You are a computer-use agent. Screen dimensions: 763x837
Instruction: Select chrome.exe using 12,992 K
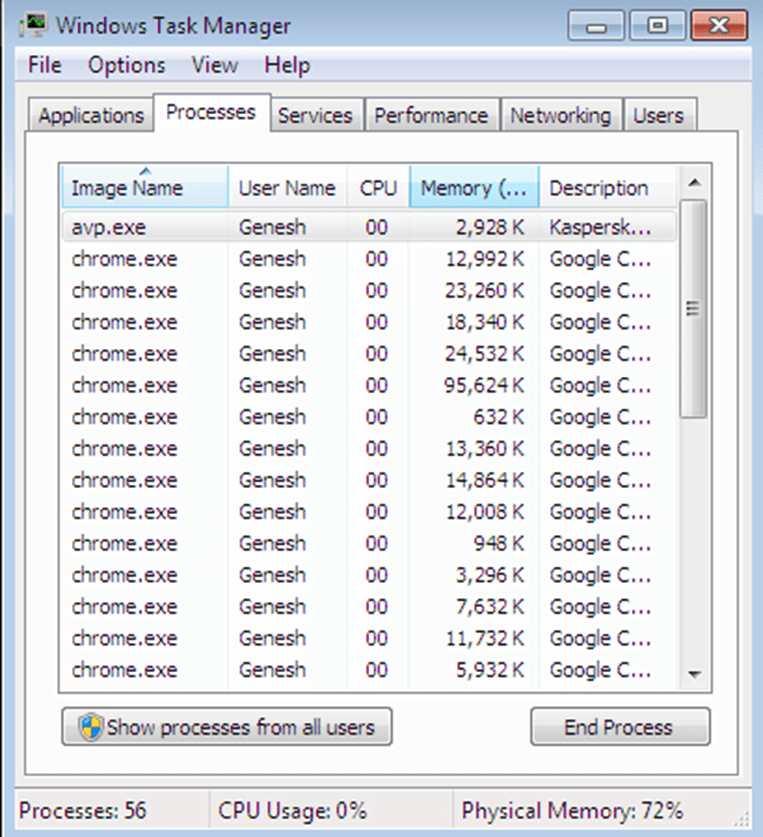369,259
